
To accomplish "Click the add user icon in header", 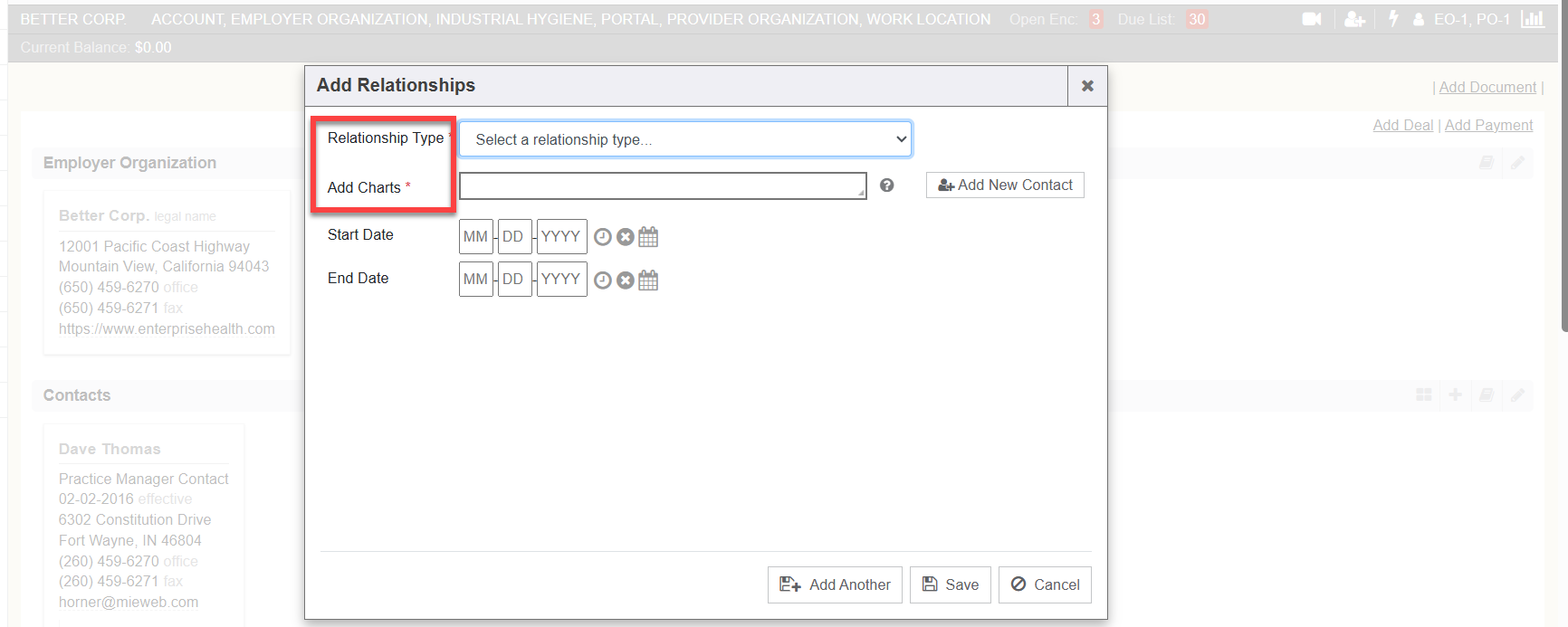I will [x=1354, y=19].
